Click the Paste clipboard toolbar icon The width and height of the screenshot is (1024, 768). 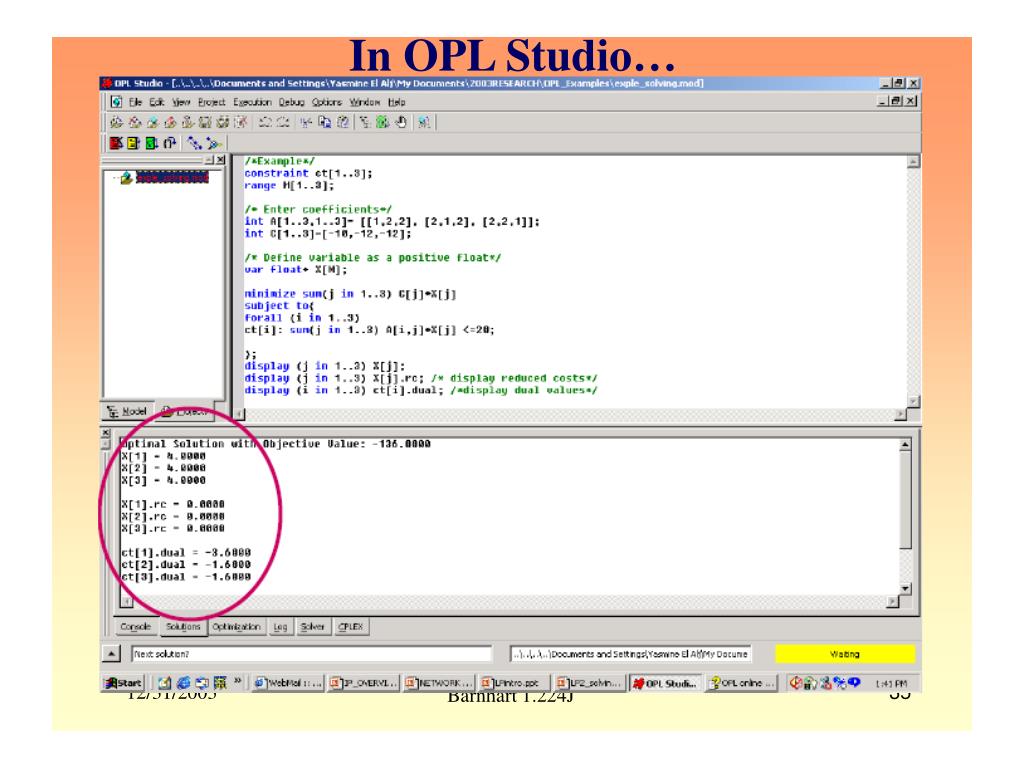tap(343, 122)
